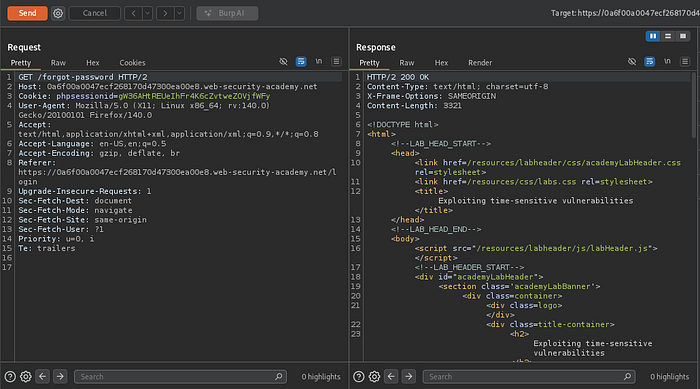Image resolution: width=700 pixels, height=389 pixels.
Task: Toggle hide non-printable icon in Response panel
Action: coord(632,62)
